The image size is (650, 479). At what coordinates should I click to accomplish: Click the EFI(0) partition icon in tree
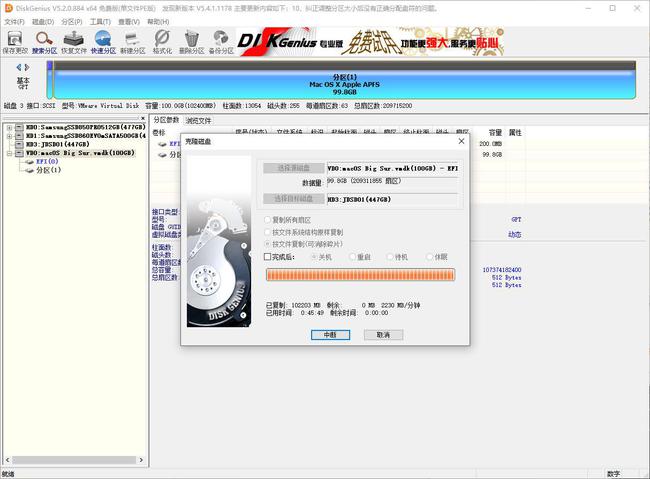pos(29,162)
